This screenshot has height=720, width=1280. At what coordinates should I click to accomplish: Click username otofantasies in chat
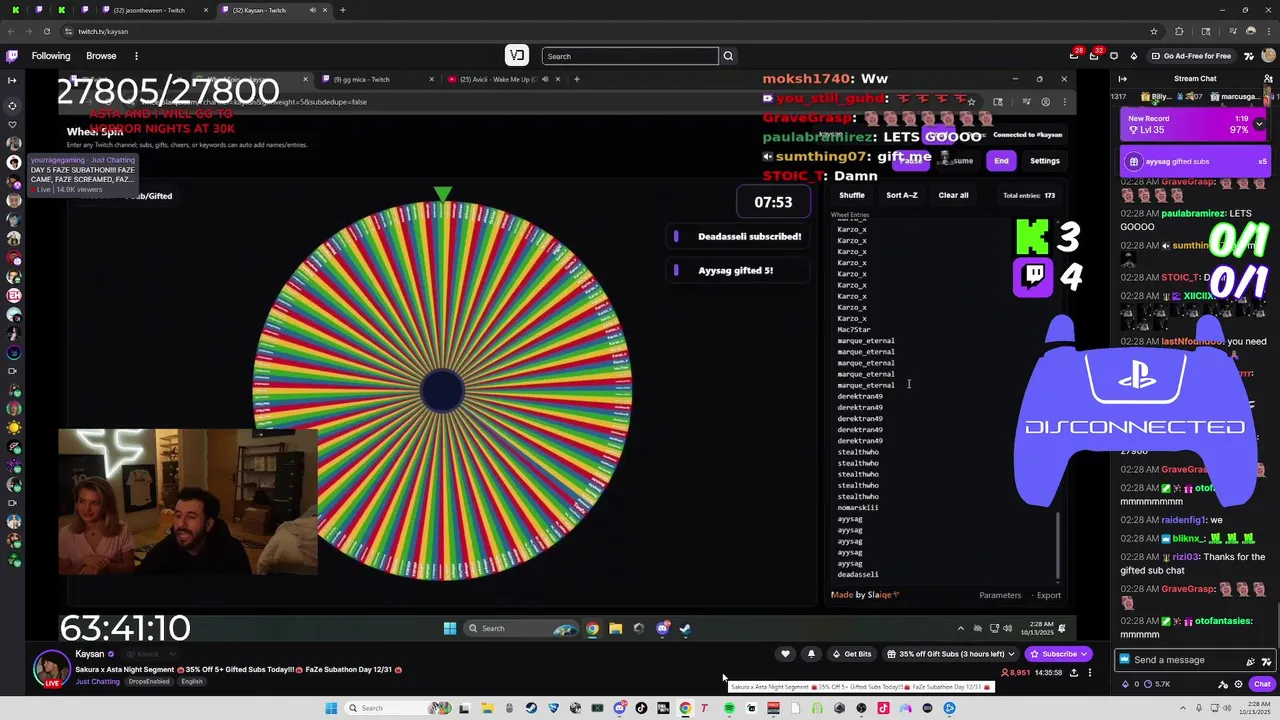pyautogui.click(x=1224, y=621)
